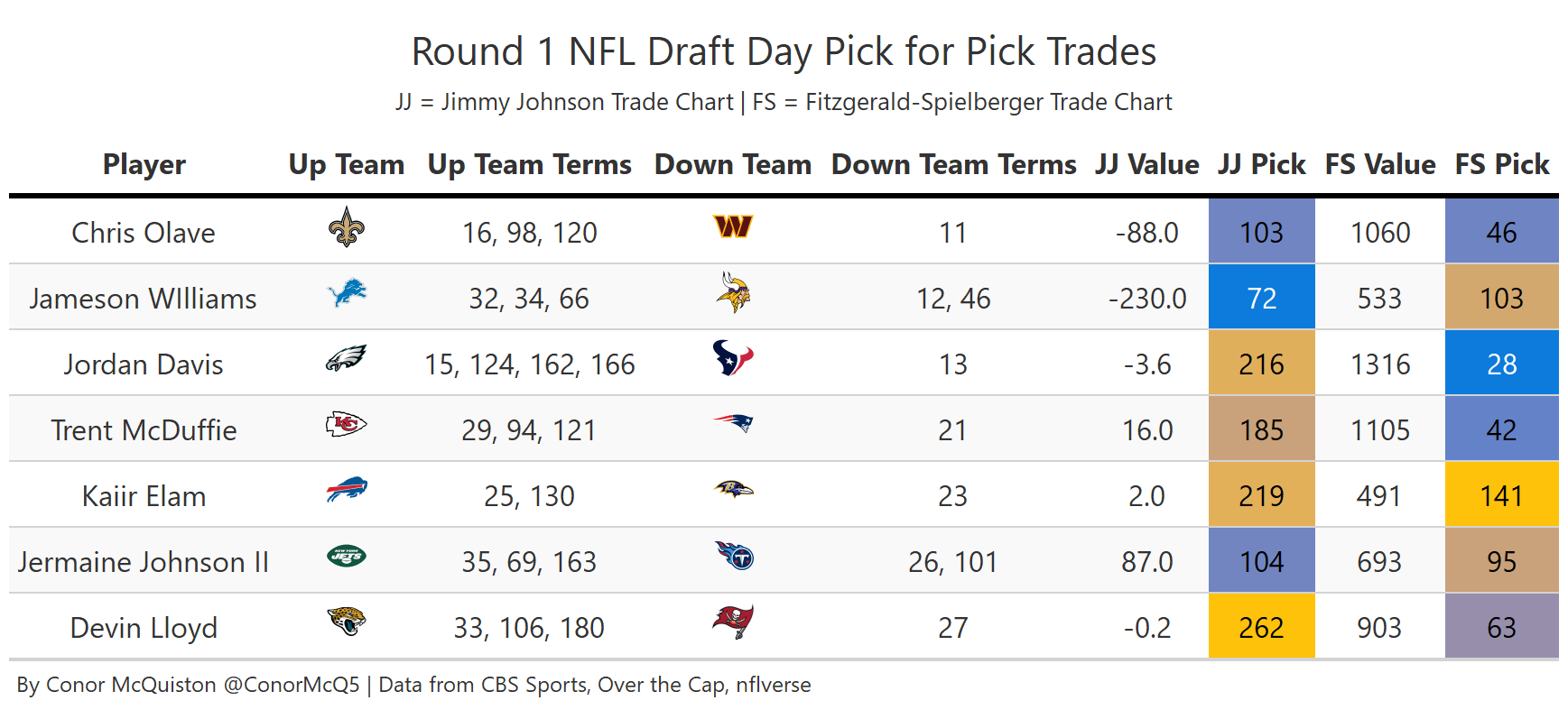The image size is (1568, 719).
Task: Select the Tampa Bay Buccaneers logo
Action: coord(733,622)
